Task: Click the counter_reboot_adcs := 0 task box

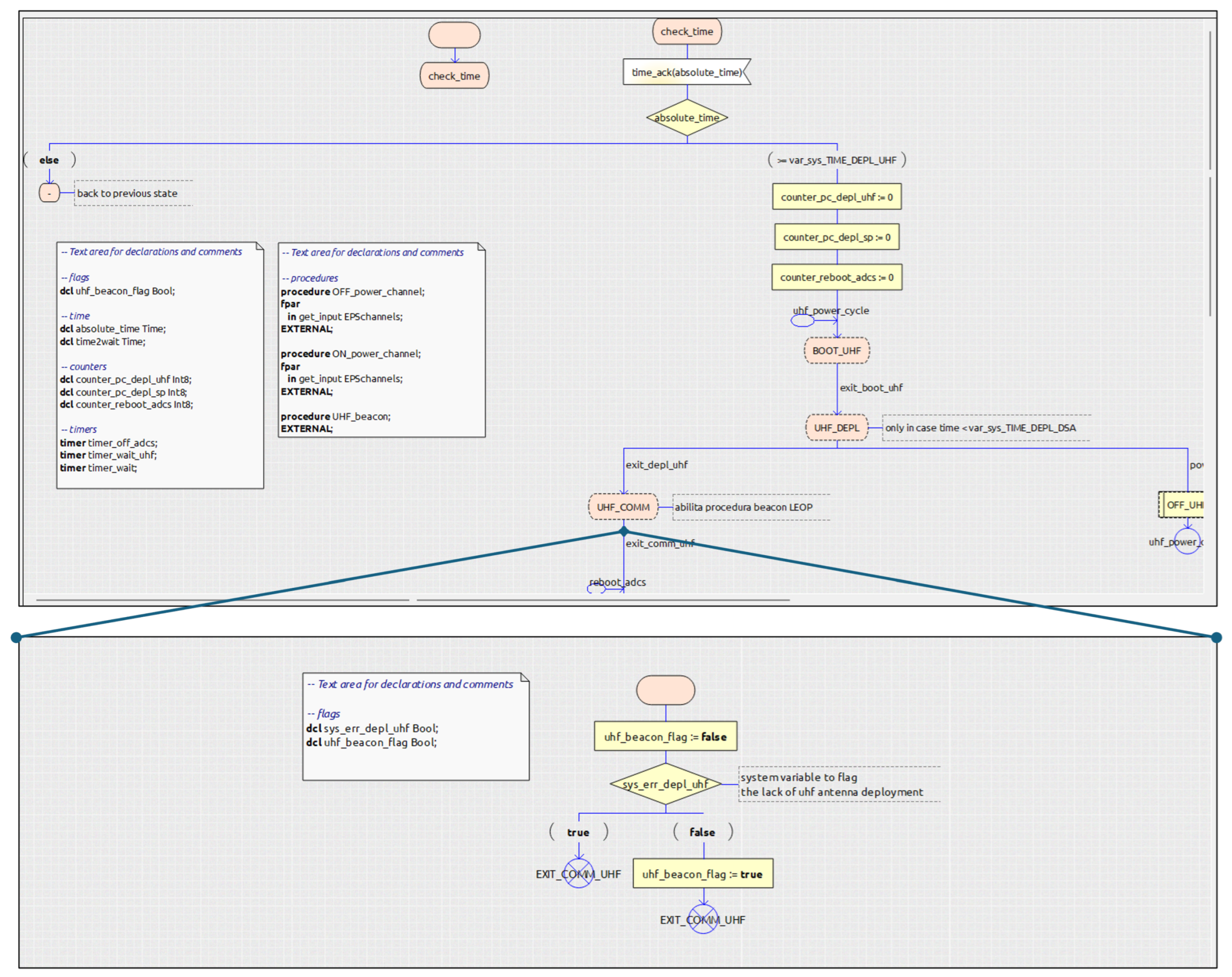Action: pos(836,277)
